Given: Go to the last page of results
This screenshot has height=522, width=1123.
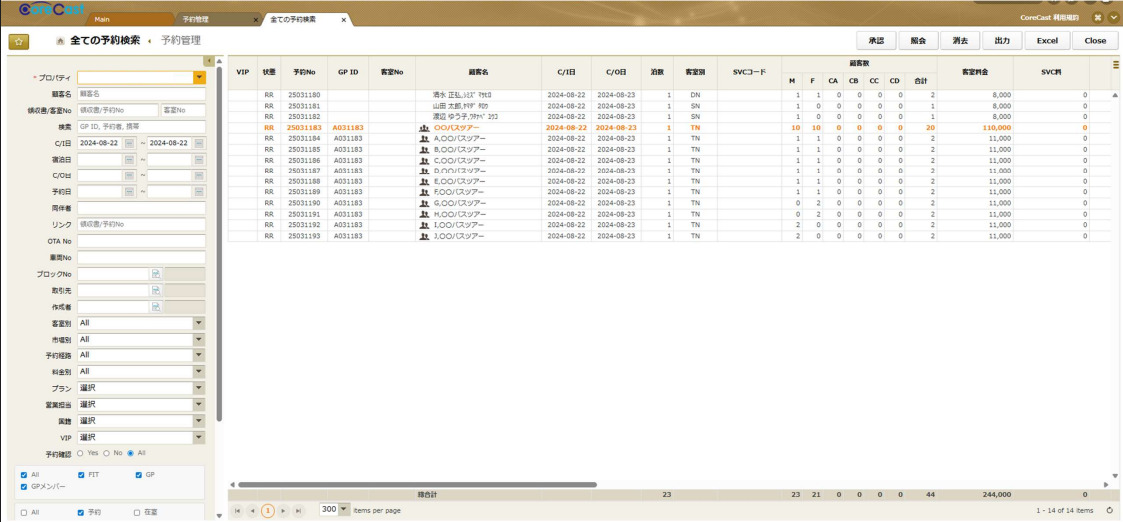Looking at the screenshot, I should click(x=297, y=510).
